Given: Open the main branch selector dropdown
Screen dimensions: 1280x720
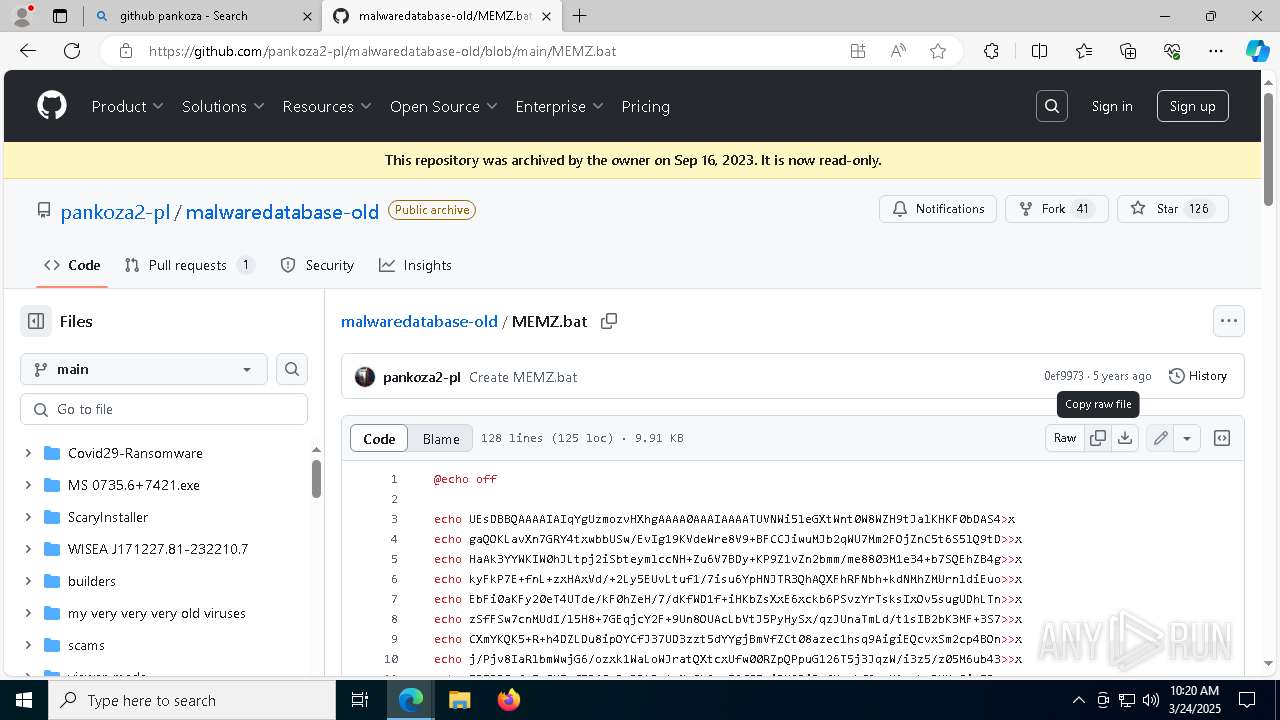Looking at the screenshot, I should pyautogui.click(x=144, y=369).
